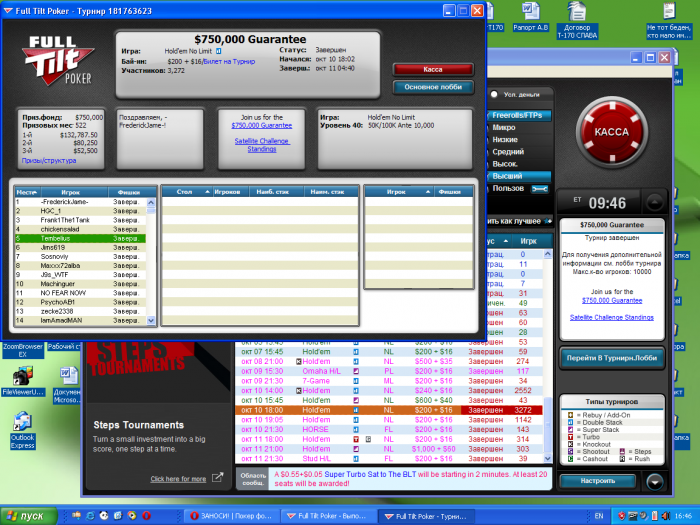This screenshot has width=700, height=525.
Task: Open FileViewerU... desktop shortcut
Action: pos(23,381)
